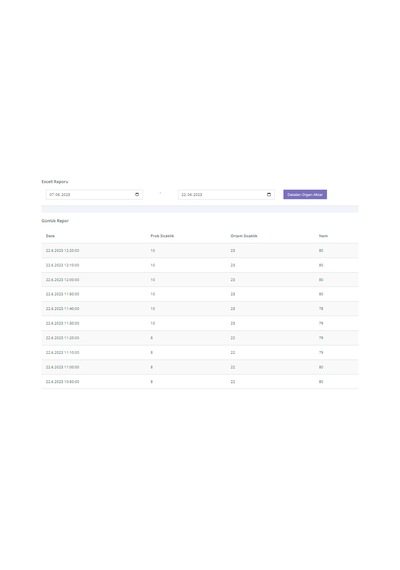
Task: Click the Nem column header
Action: point(323,236)
